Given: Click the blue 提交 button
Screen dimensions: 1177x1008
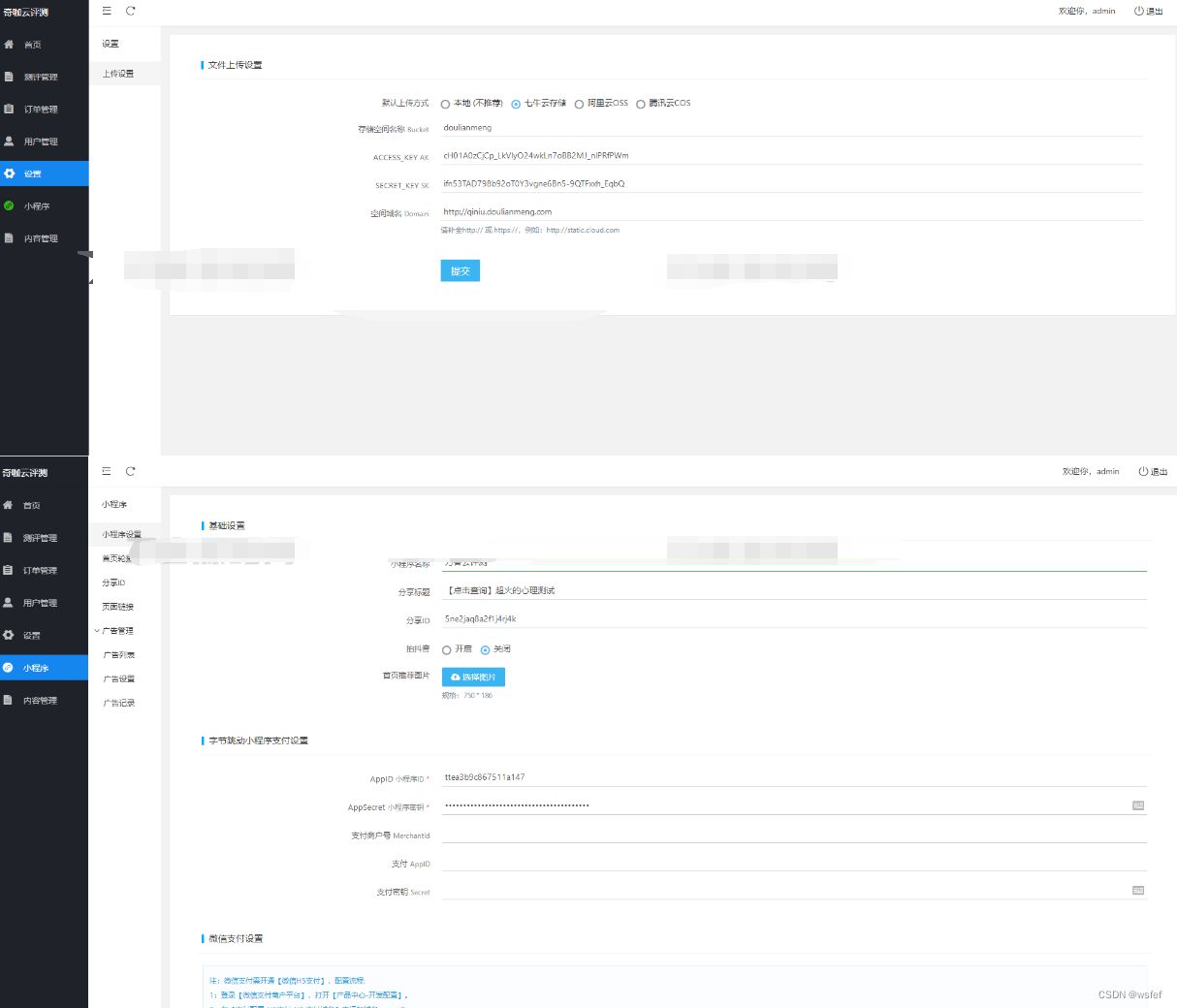Looking at the screenshot, I should (460, 271).
